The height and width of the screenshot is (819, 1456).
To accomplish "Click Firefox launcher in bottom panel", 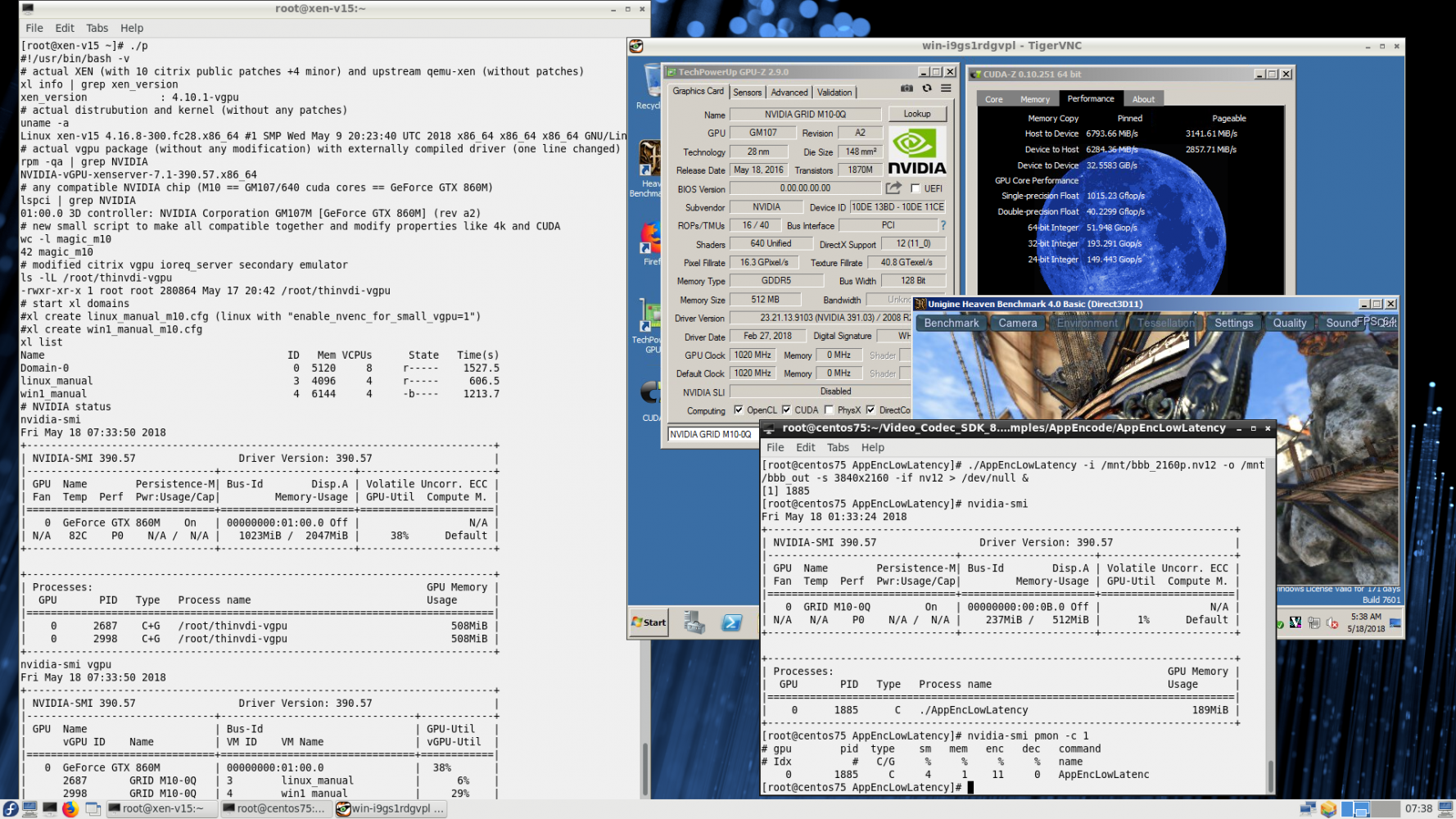I will click(70, 809).
